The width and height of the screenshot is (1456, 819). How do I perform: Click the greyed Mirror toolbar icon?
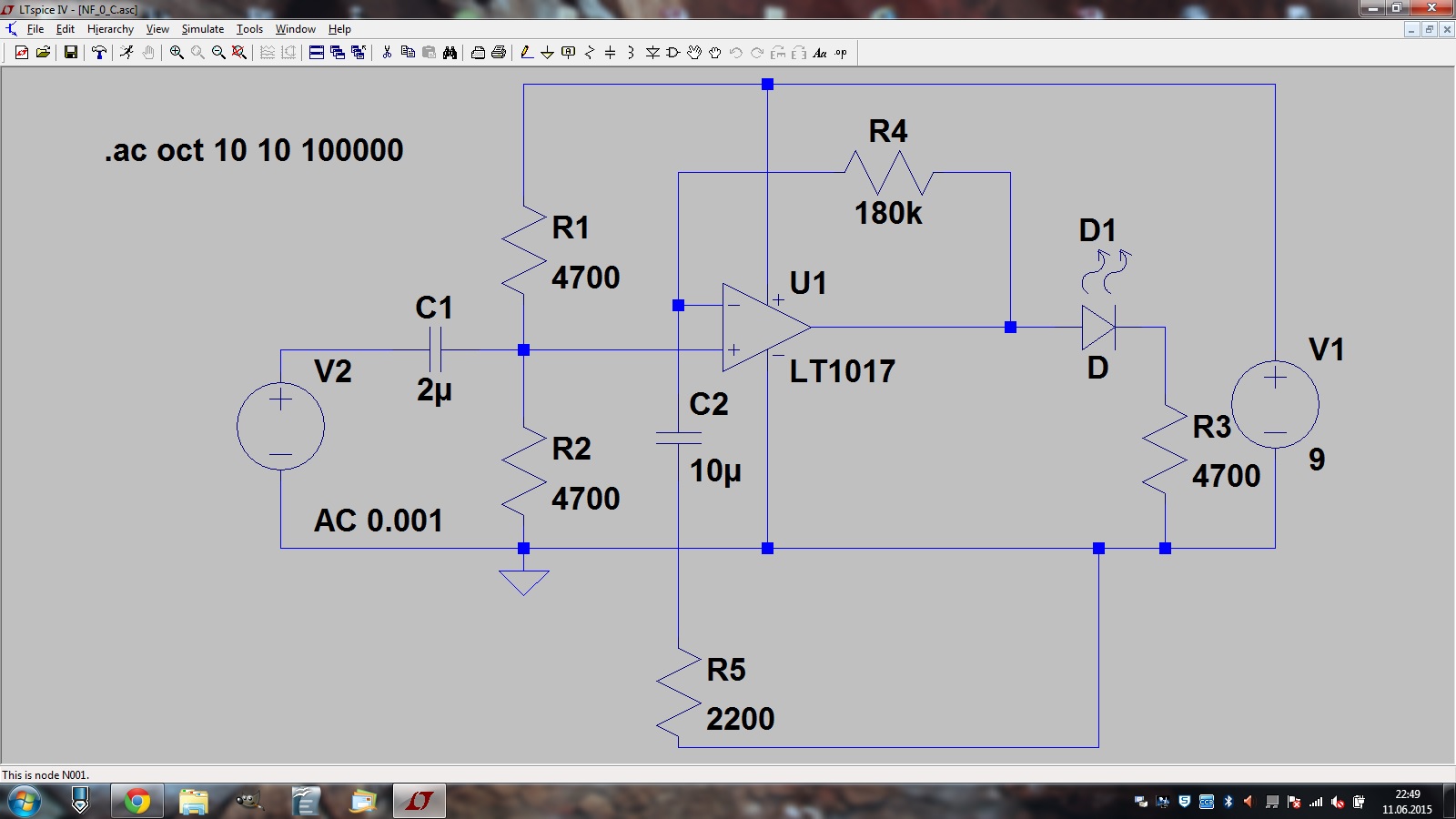click(x=799, y=53)
